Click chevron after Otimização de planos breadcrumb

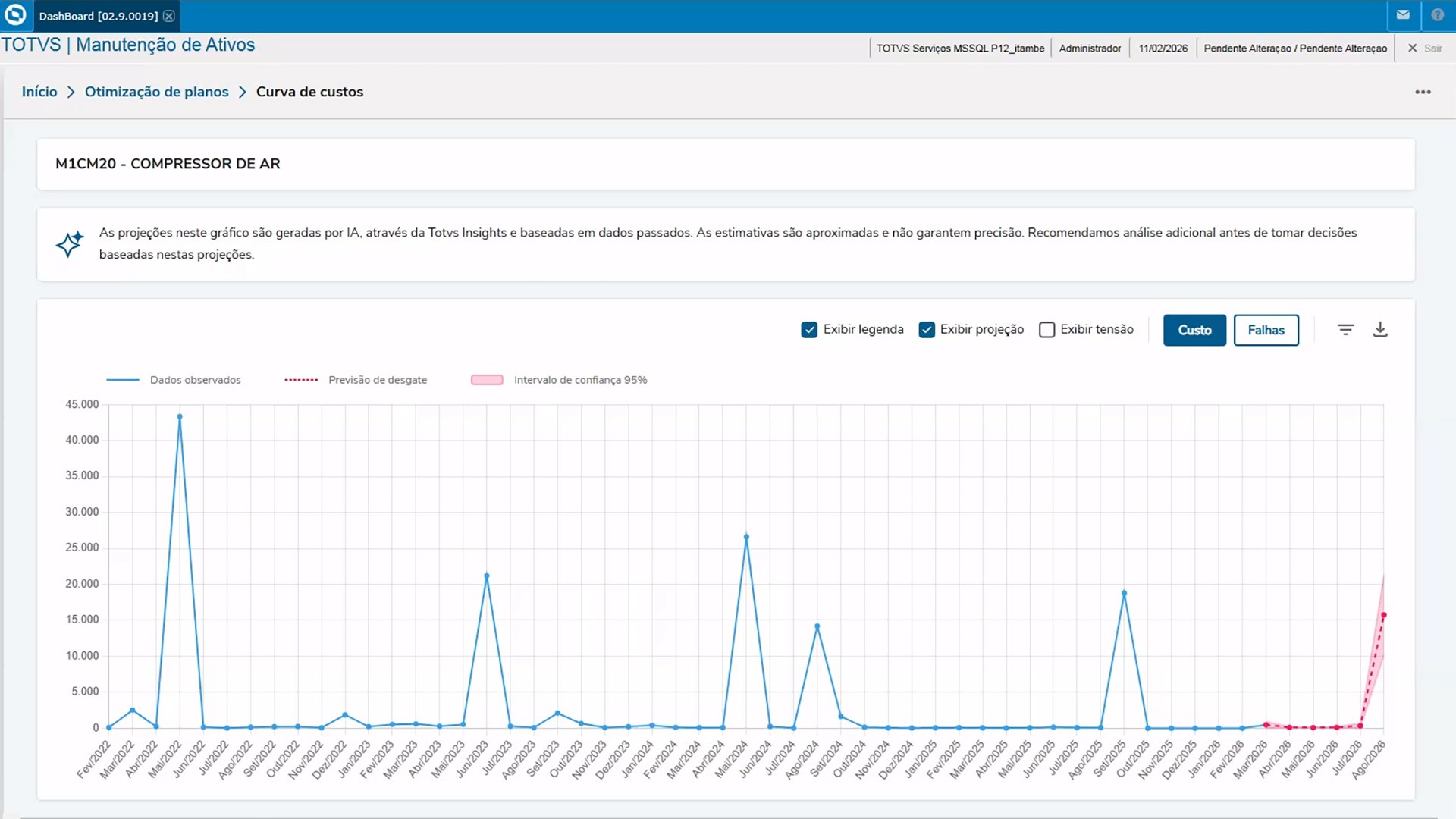tap(243, 92)
